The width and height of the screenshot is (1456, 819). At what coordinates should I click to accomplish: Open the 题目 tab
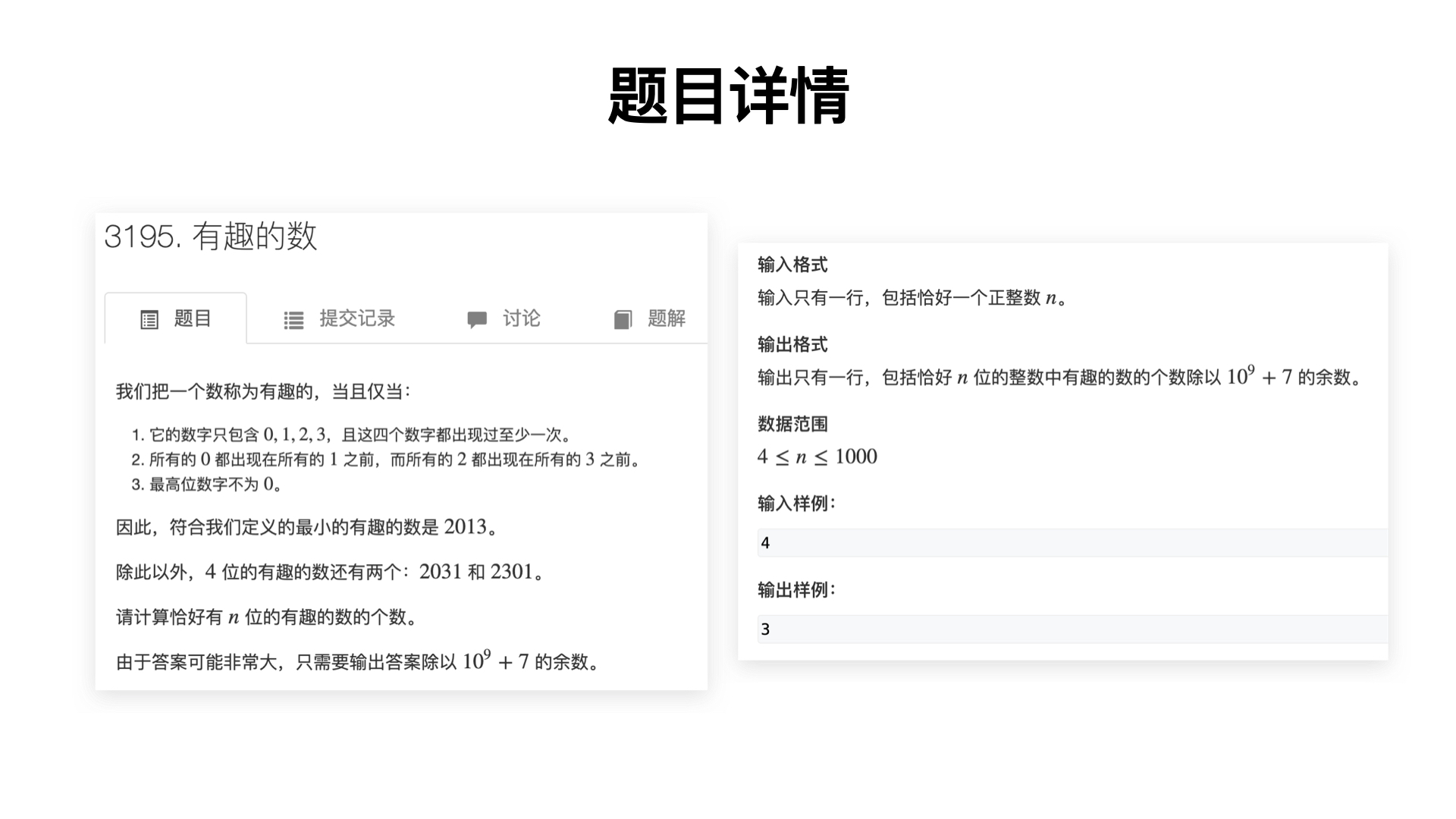(192, 318)
